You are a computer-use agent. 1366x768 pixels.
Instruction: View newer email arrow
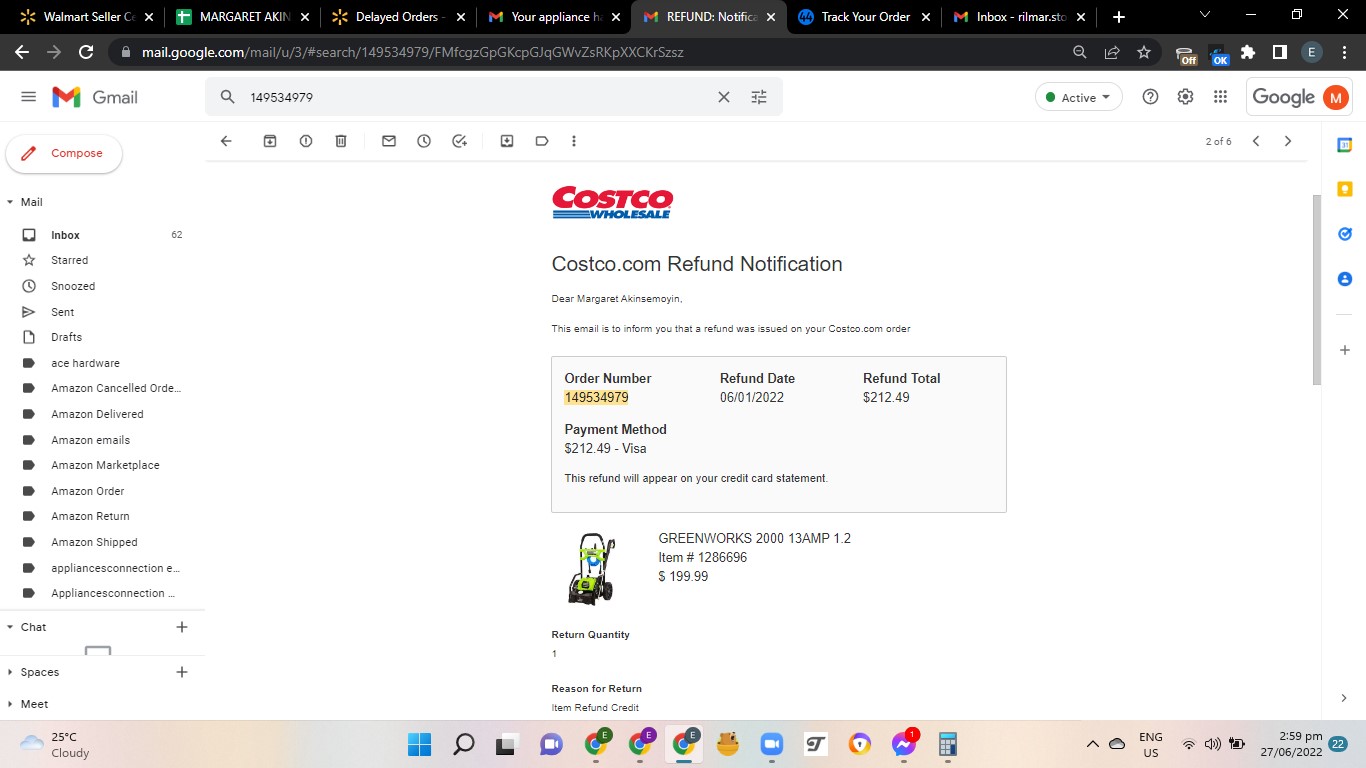pos(1256,141)
